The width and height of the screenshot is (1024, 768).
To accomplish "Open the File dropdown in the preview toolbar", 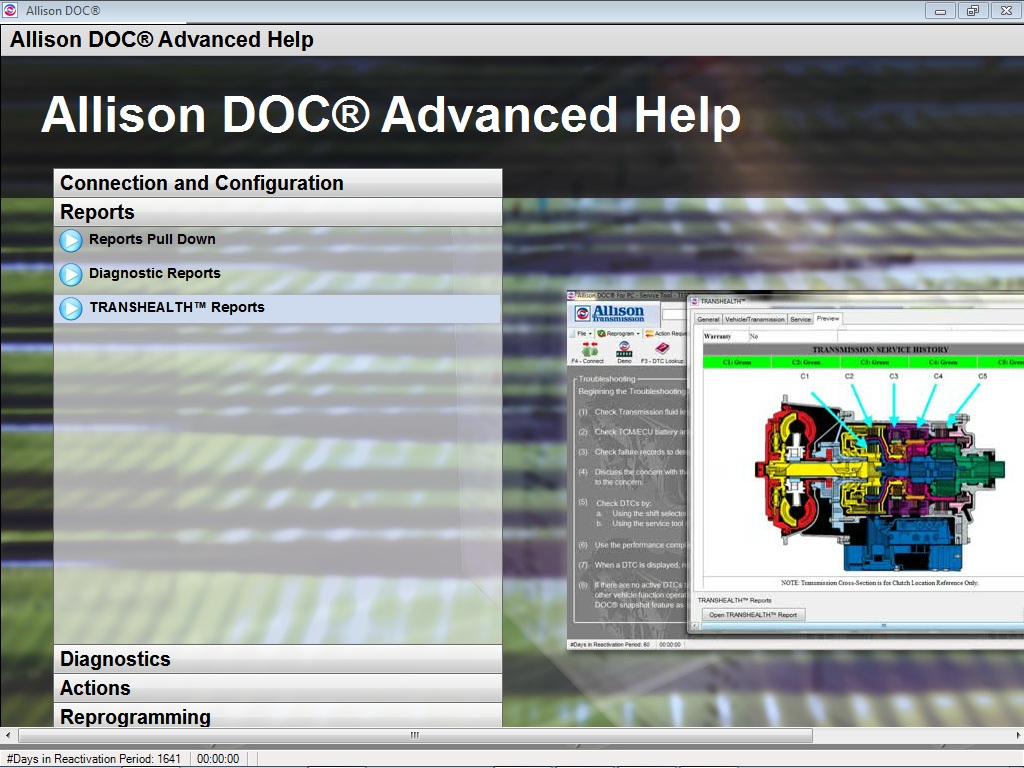I will (x=585, y=333).
